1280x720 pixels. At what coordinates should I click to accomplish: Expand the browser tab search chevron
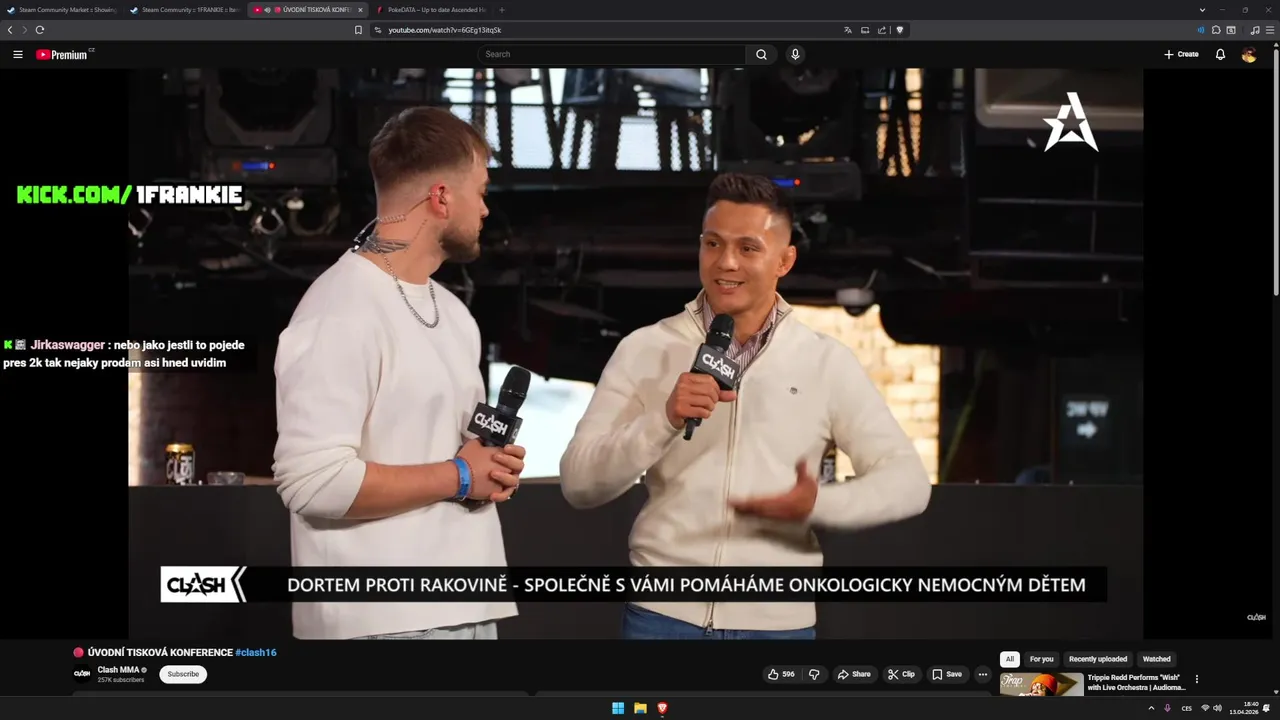point(1202,10)
